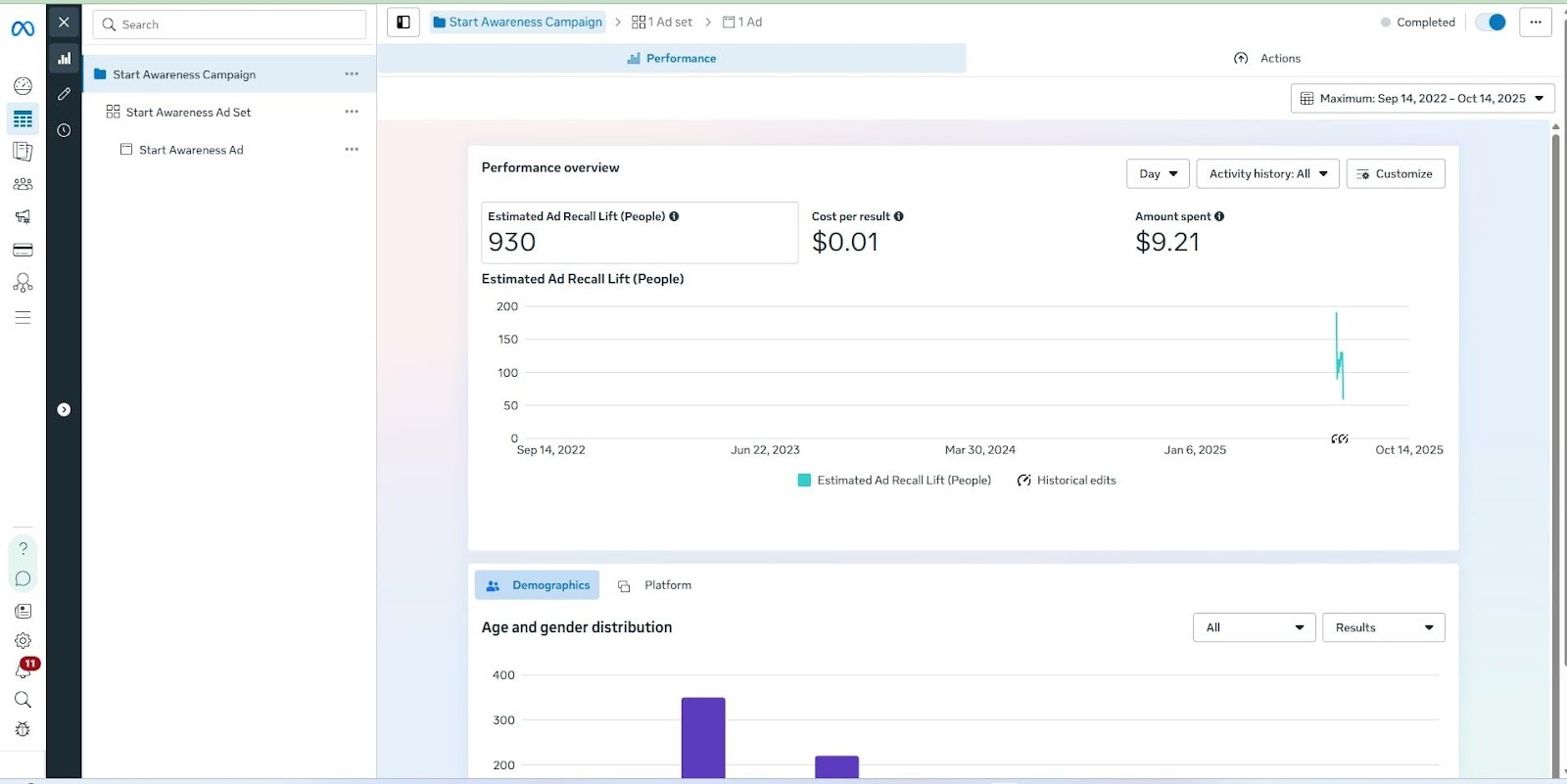Click into the Search input field
Viewport: 1567px width, 784px height.
[x=230, y=24]
